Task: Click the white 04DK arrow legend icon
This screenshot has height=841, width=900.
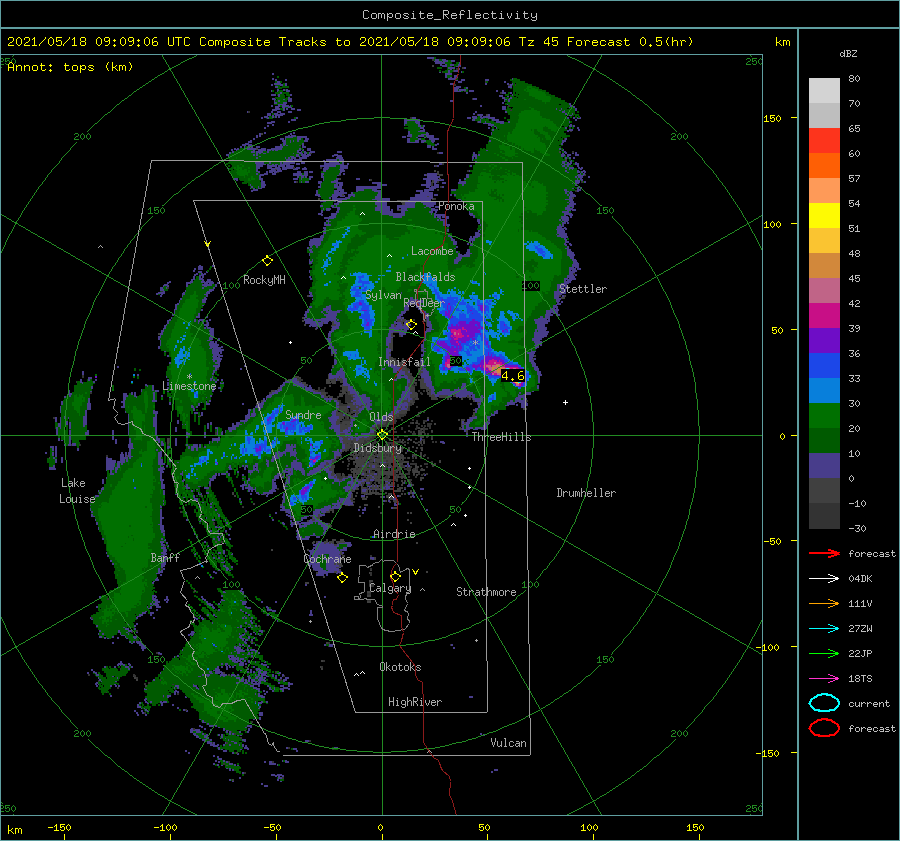Action: [824, 579]
